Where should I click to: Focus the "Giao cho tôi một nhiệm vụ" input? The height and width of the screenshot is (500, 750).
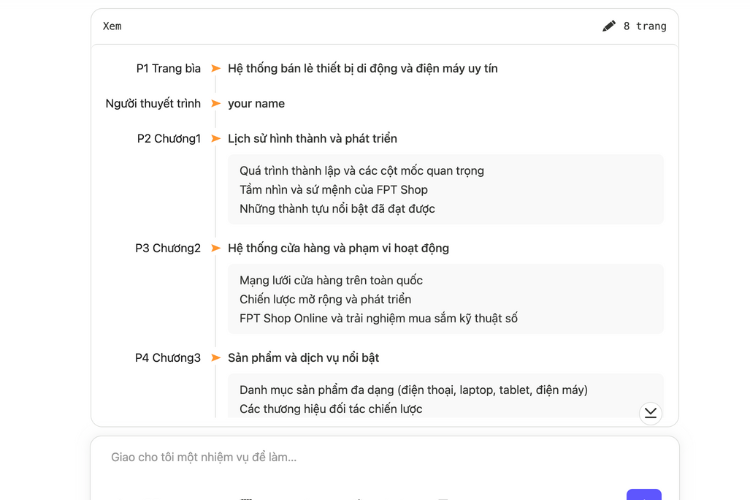(380, 457)
